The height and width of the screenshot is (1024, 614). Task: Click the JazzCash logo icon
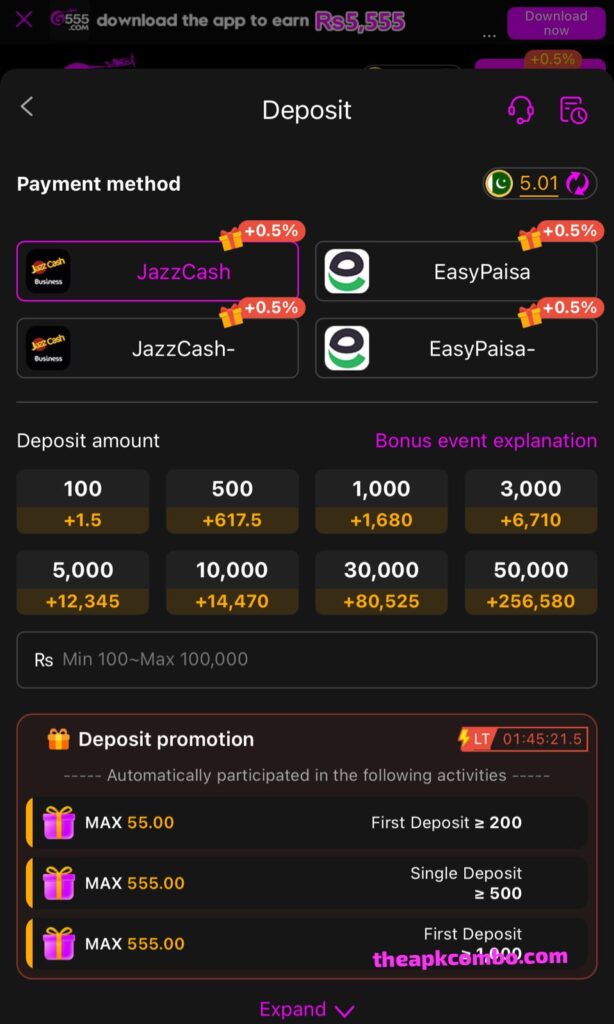click(47, 271)
